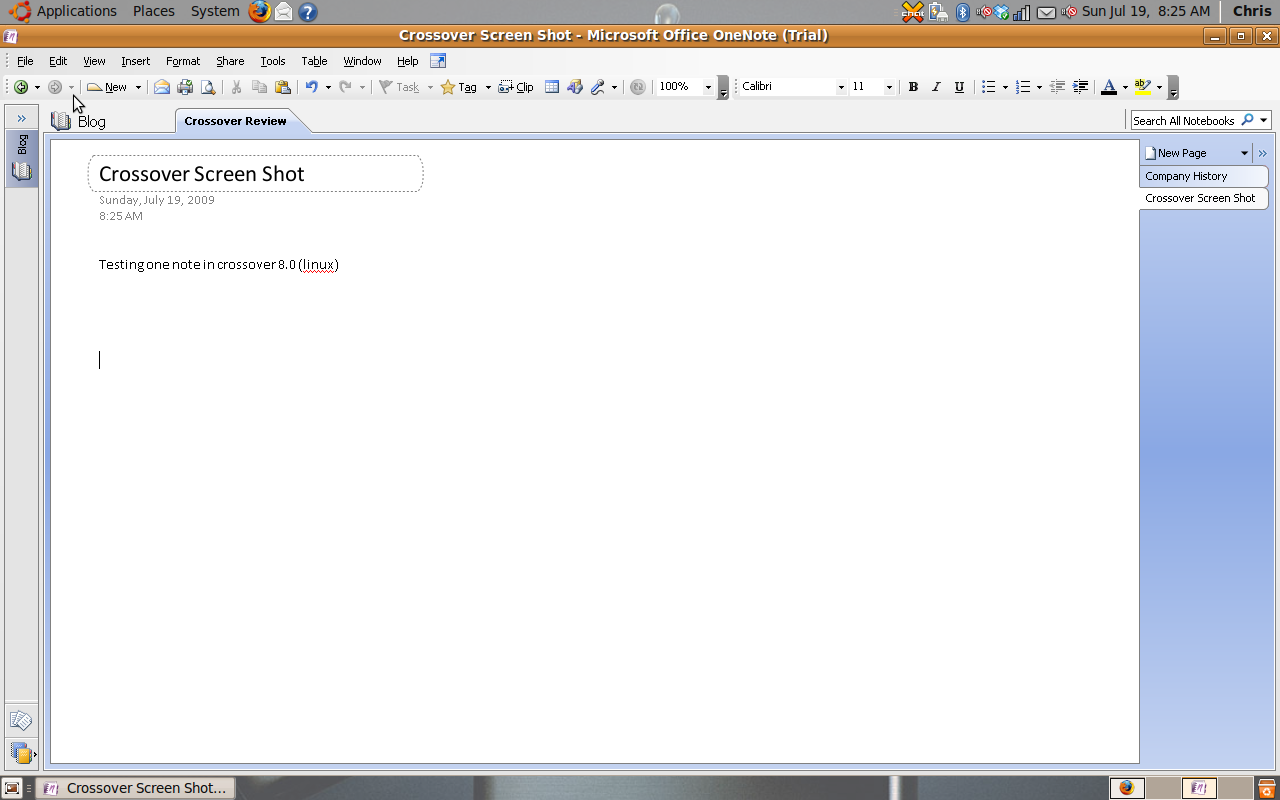Screen dimensions: 1280x800
Task: Open the font color dropdown arrow
Action: point(1125,87)
